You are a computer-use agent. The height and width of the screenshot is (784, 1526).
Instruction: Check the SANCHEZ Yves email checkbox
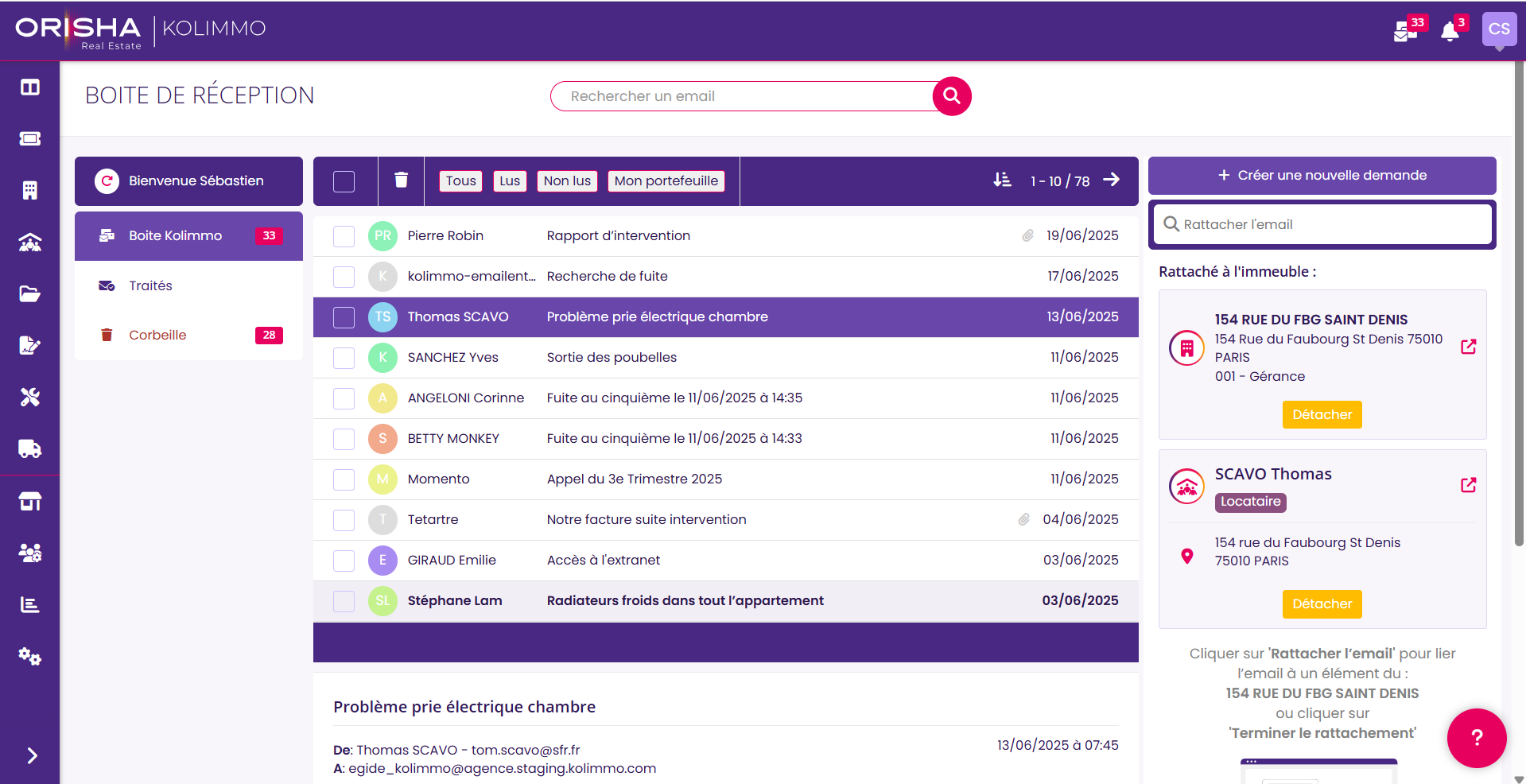click(x=344, y=358)
